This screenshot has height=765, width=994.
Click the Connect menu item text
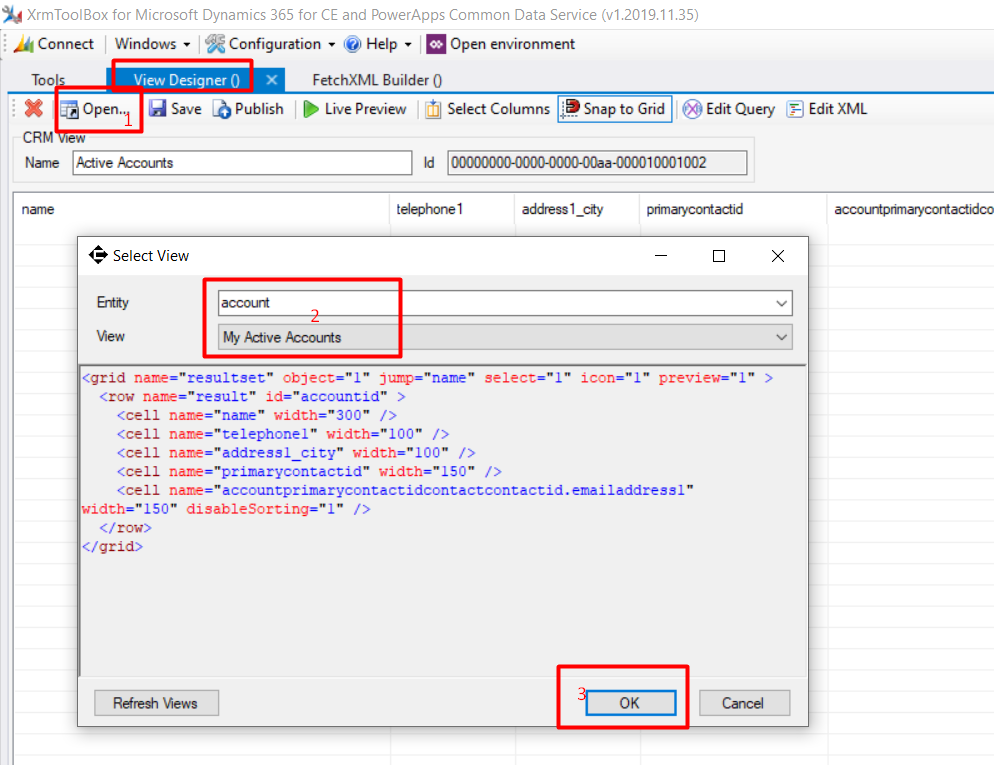click(x=66, y=44)
